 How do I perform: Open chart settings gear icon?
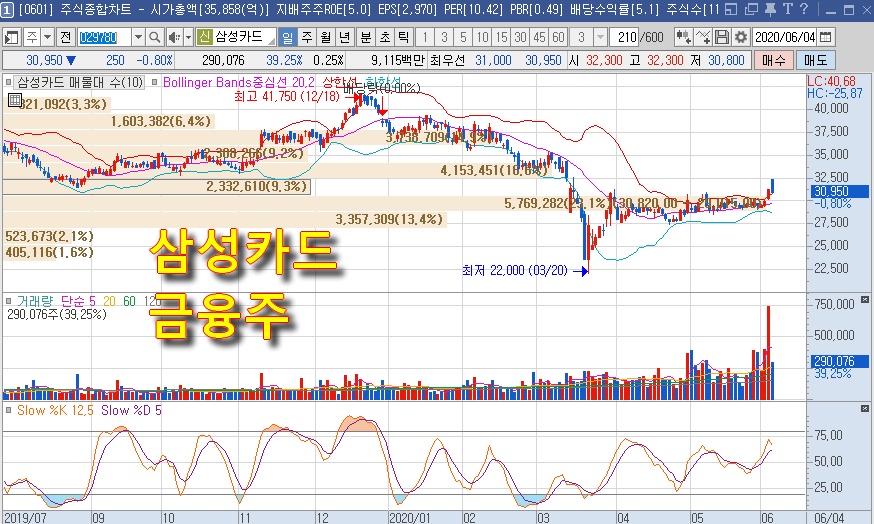point(740,37)
